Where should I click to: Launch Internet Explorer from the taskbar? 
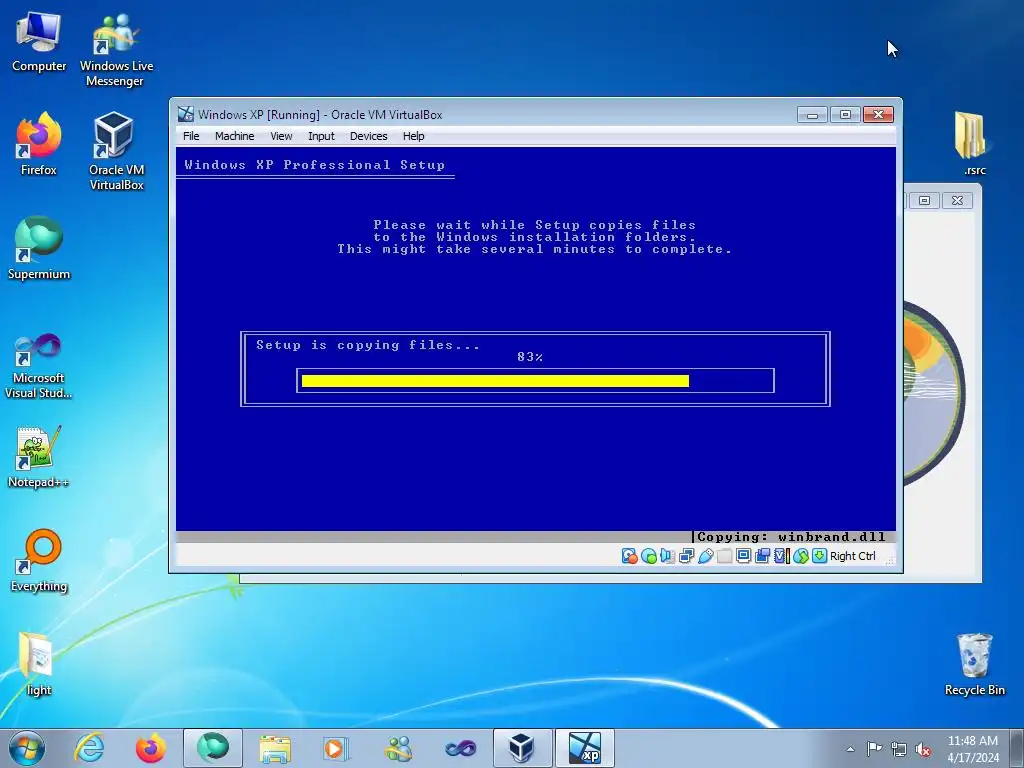(89, 748)
